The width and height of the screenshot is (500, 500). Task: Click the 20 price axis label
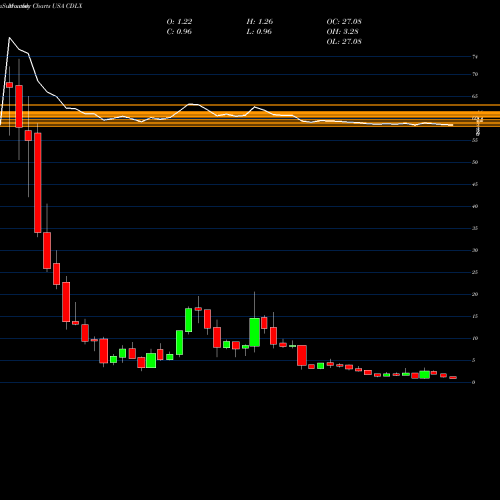(x=475, y=294)
